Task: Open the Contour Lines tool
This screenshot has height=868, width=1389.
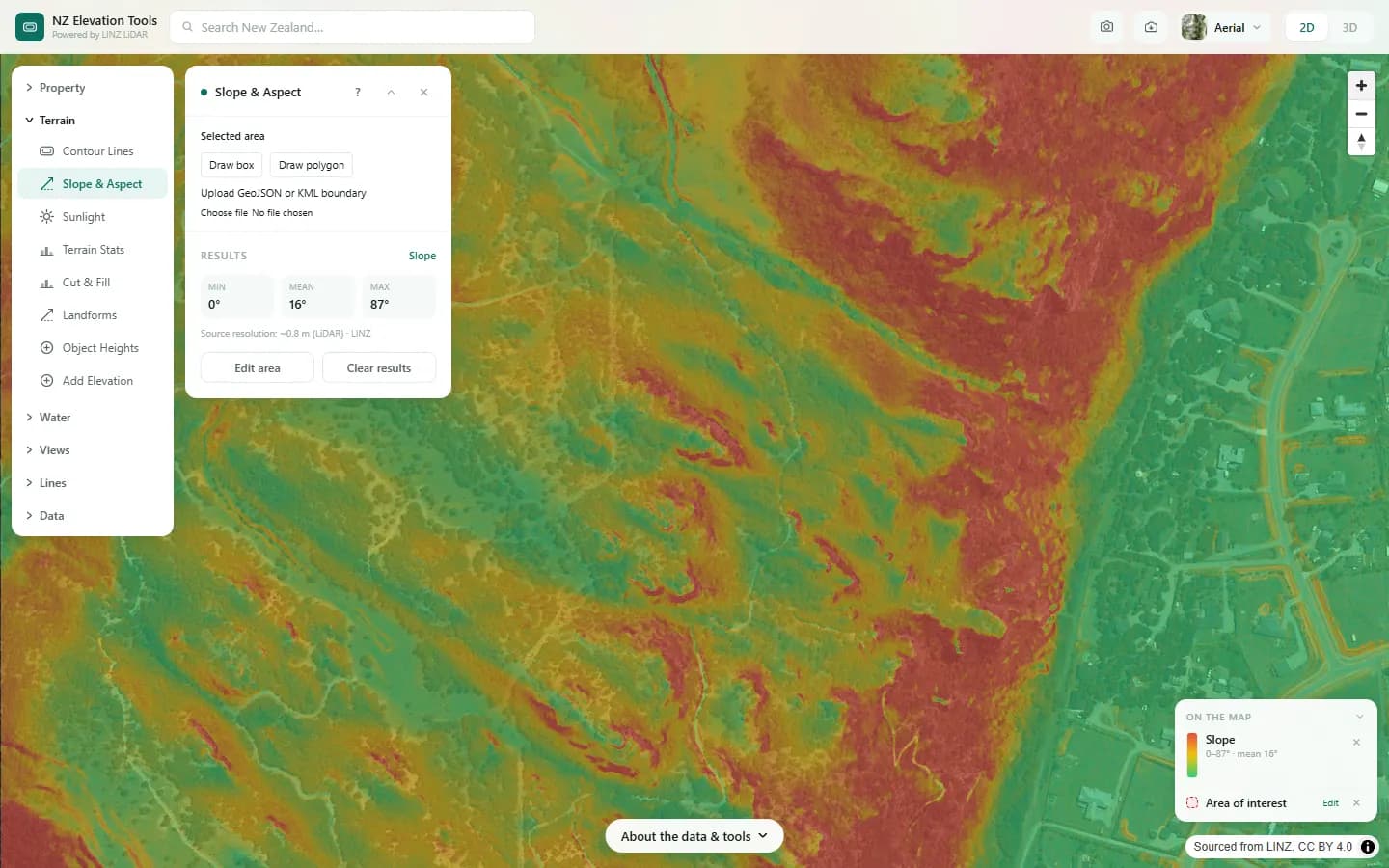Action: (x=93, y=151)
